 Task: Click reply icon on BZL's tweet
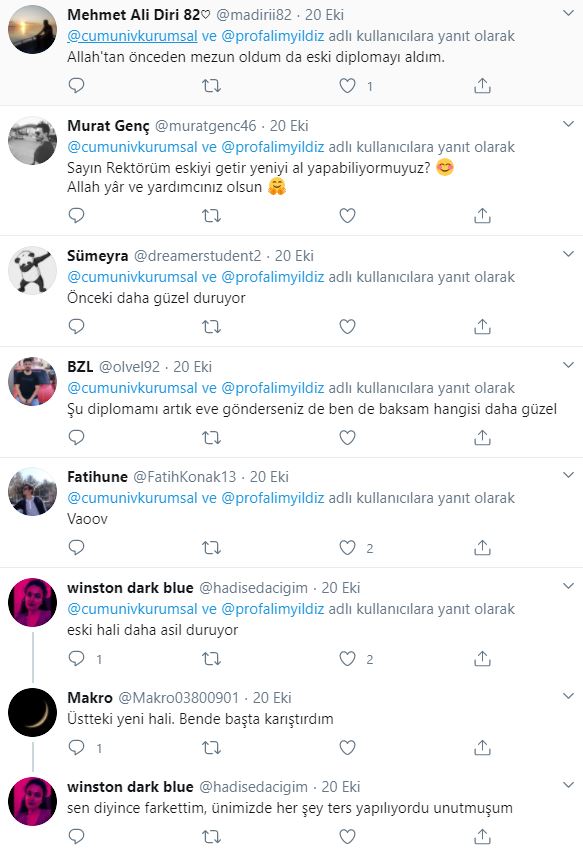click(76, 437)
